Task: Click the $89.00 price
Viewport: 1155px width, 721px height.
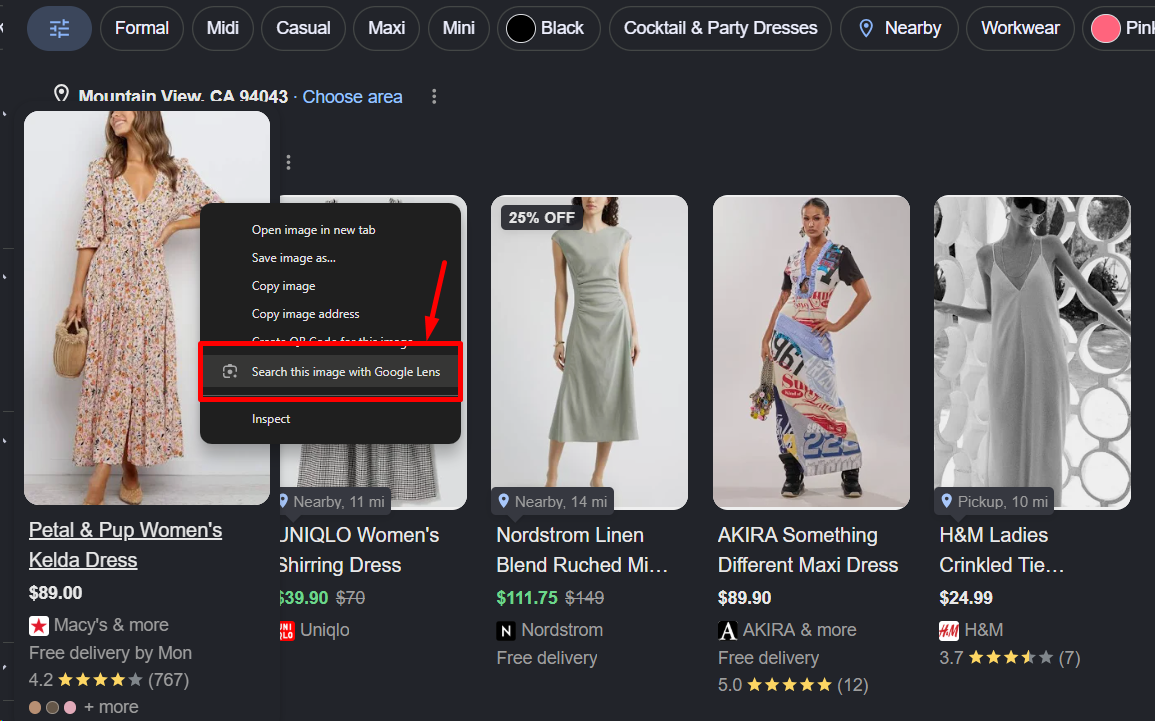Action: click(x=55, y=593)
